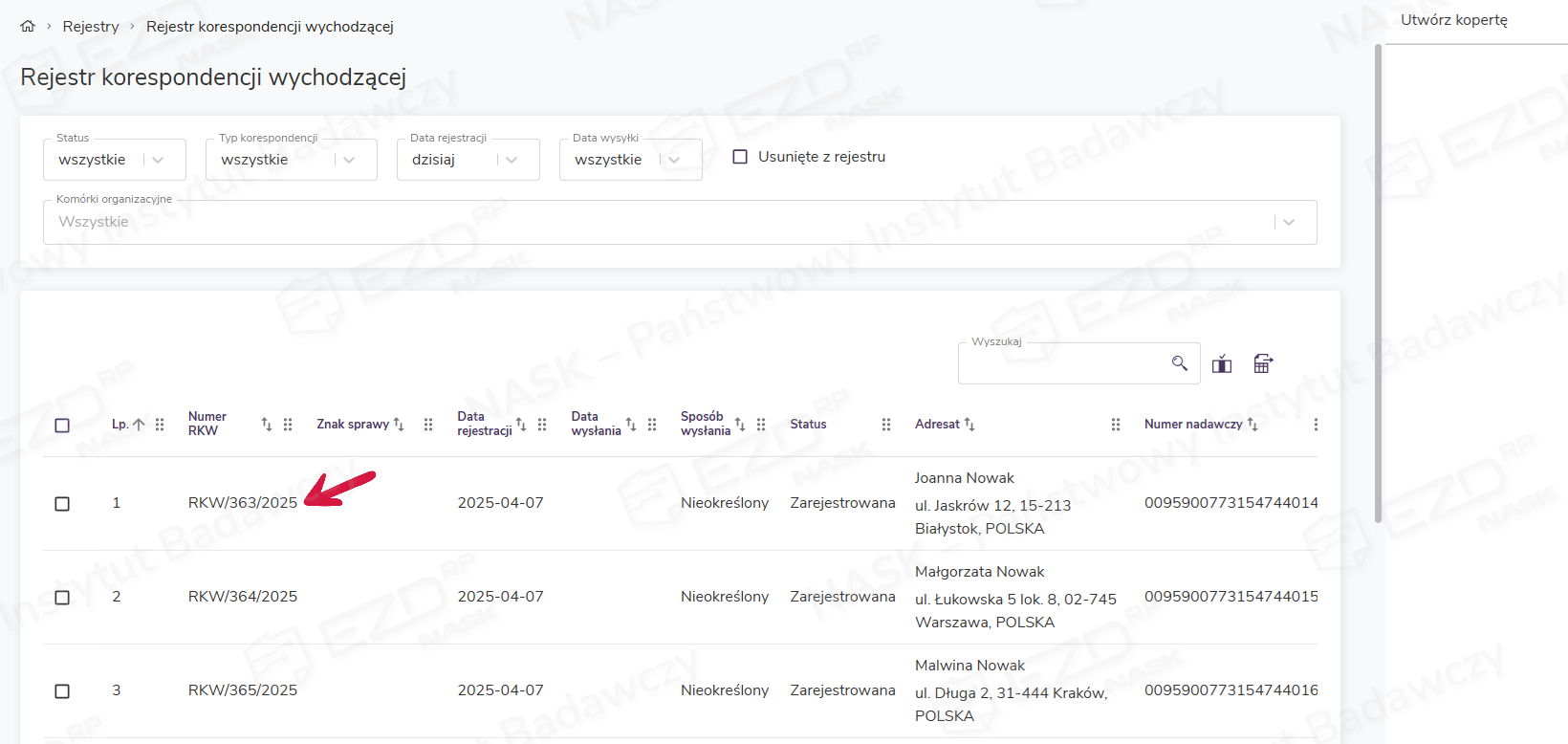Click Utwórz kopertę button
Screen dimensions: 1568x744
[1453, 20]
